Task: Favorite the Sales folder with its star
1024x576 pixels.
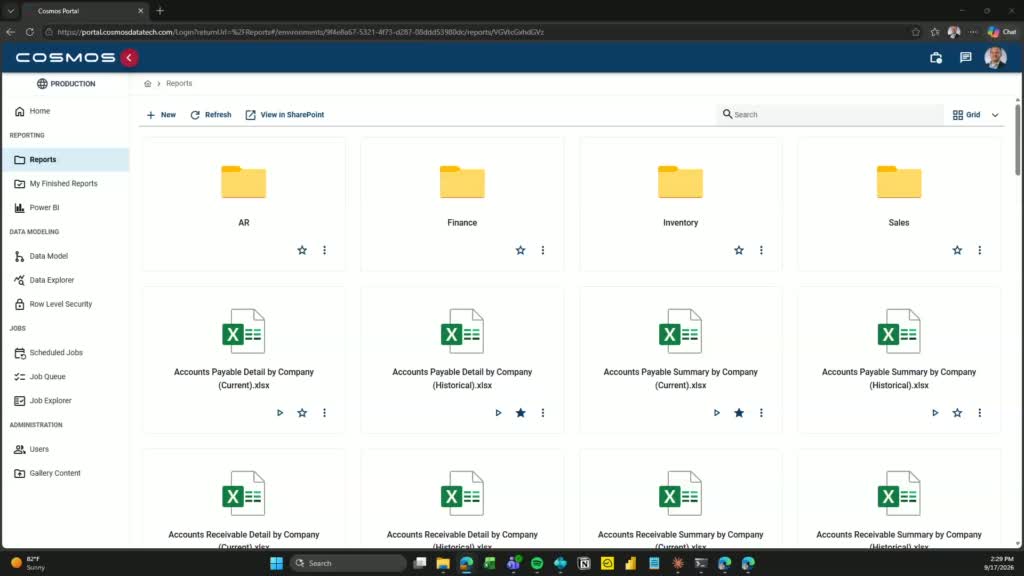Action: click(957, 250)
